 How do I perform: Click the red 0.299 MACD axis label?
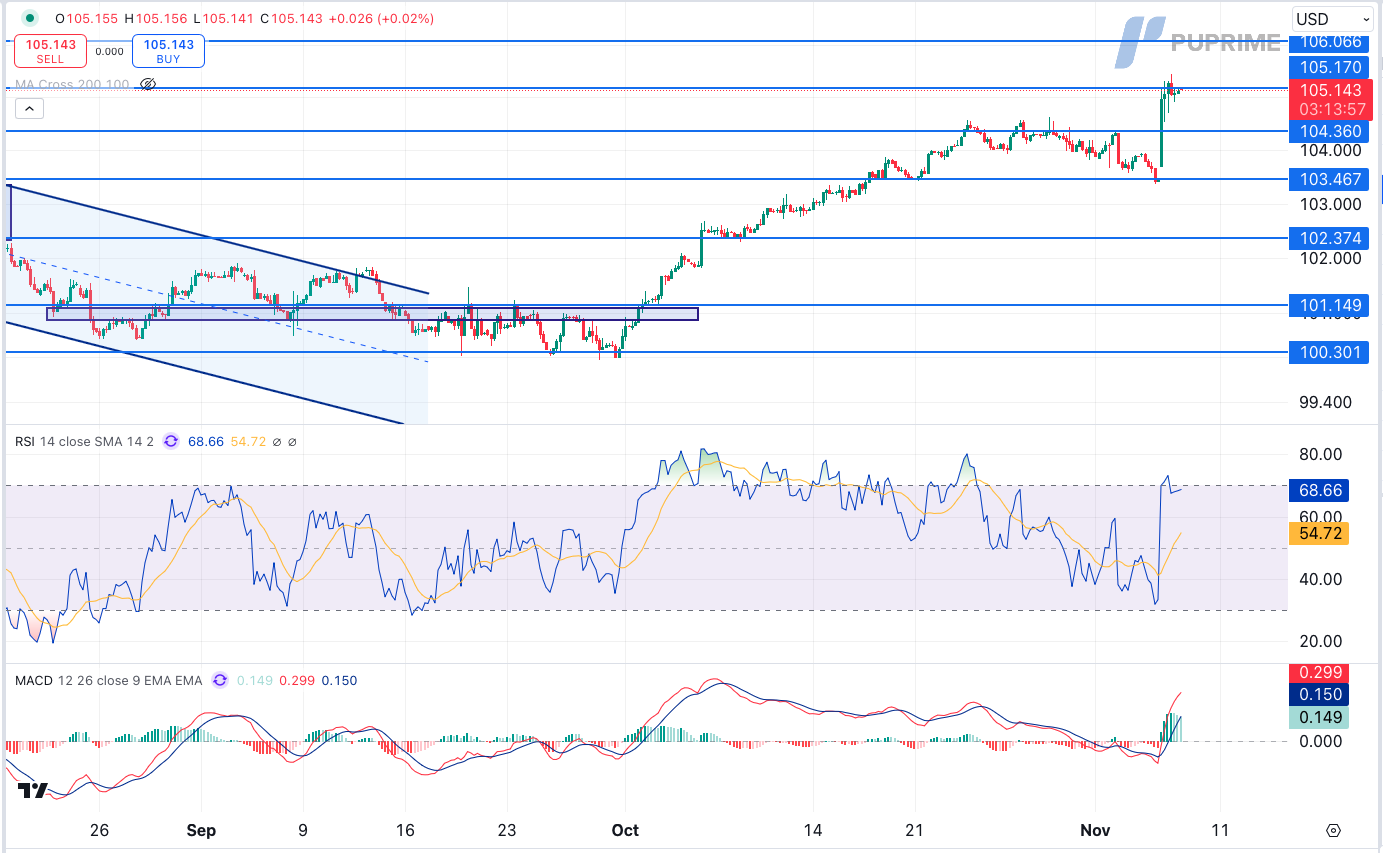pos(1319,673)
